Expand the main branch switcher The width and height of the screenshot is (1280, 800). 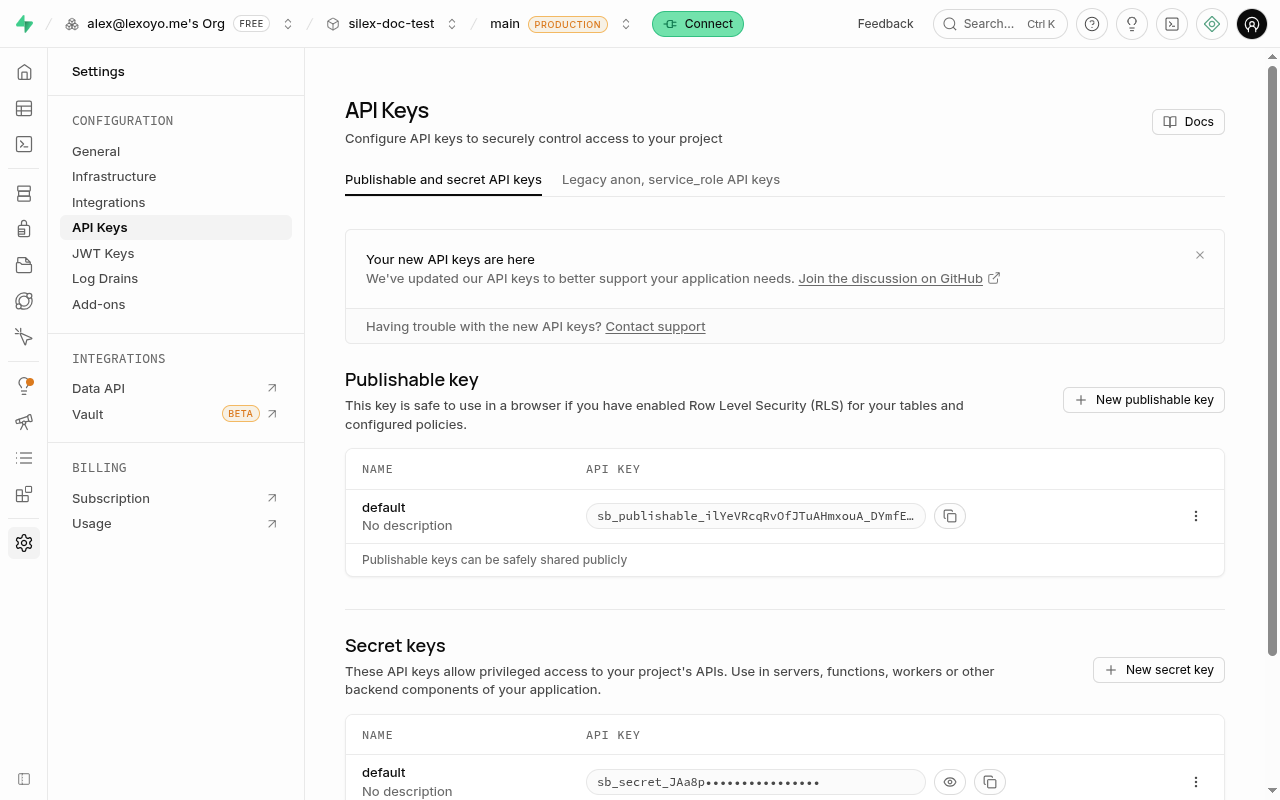coord(626,24)
